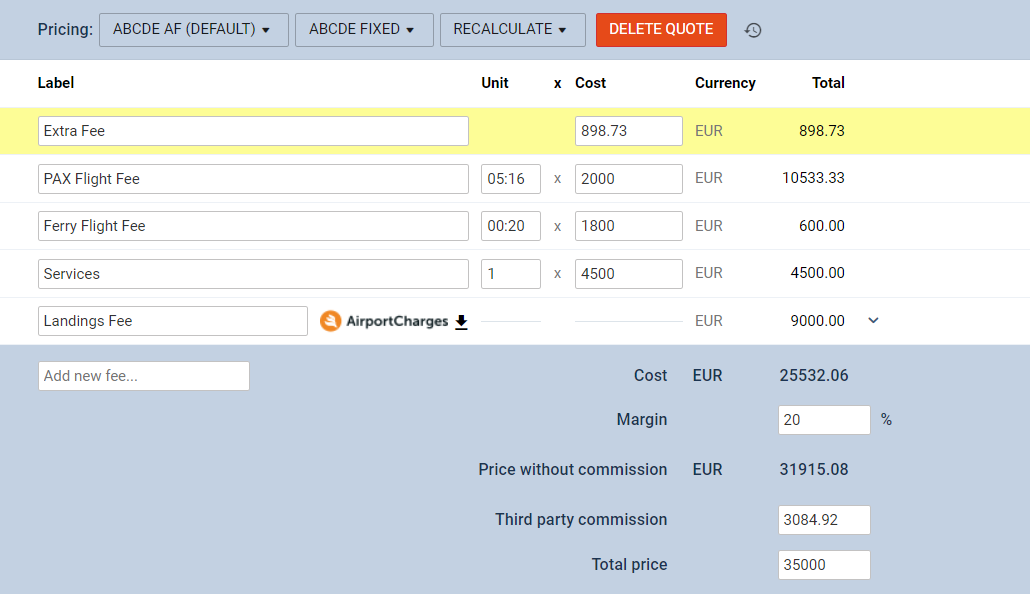1030x594 pixels.
Task: Click the Third party commission label
Action: (581, 520)
